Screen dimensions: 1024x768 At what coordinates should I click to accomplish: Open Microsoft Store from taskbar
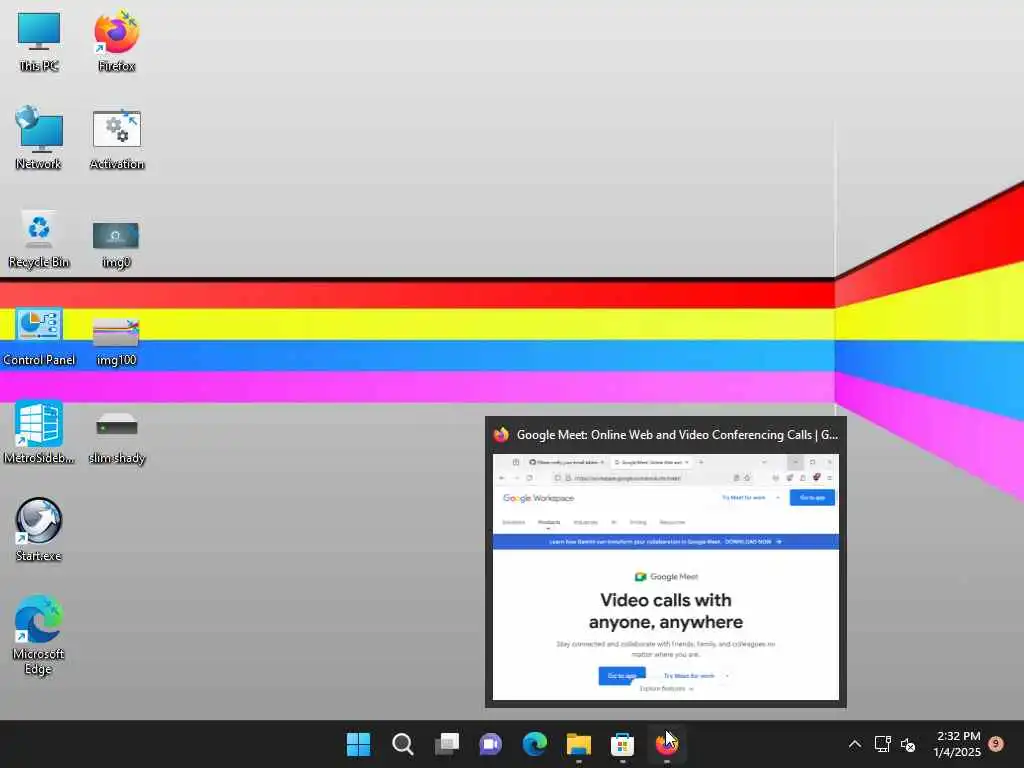click(x=622, y=744)
